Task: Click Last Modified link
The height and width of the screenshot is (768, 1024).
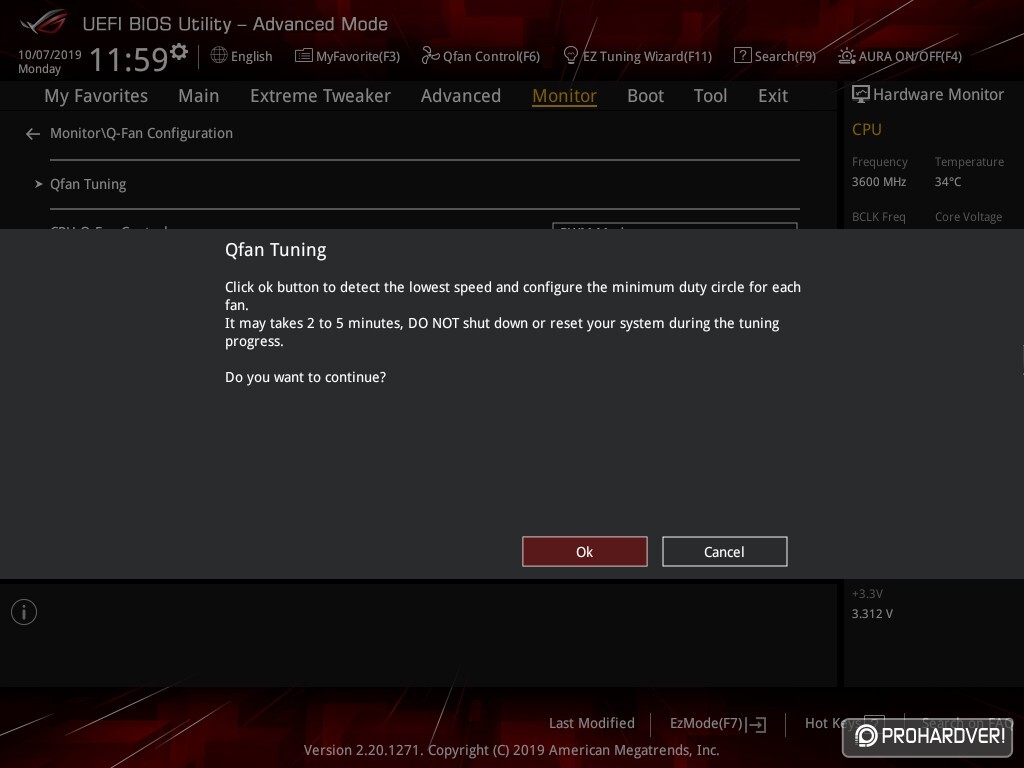Action: [592, 723]
